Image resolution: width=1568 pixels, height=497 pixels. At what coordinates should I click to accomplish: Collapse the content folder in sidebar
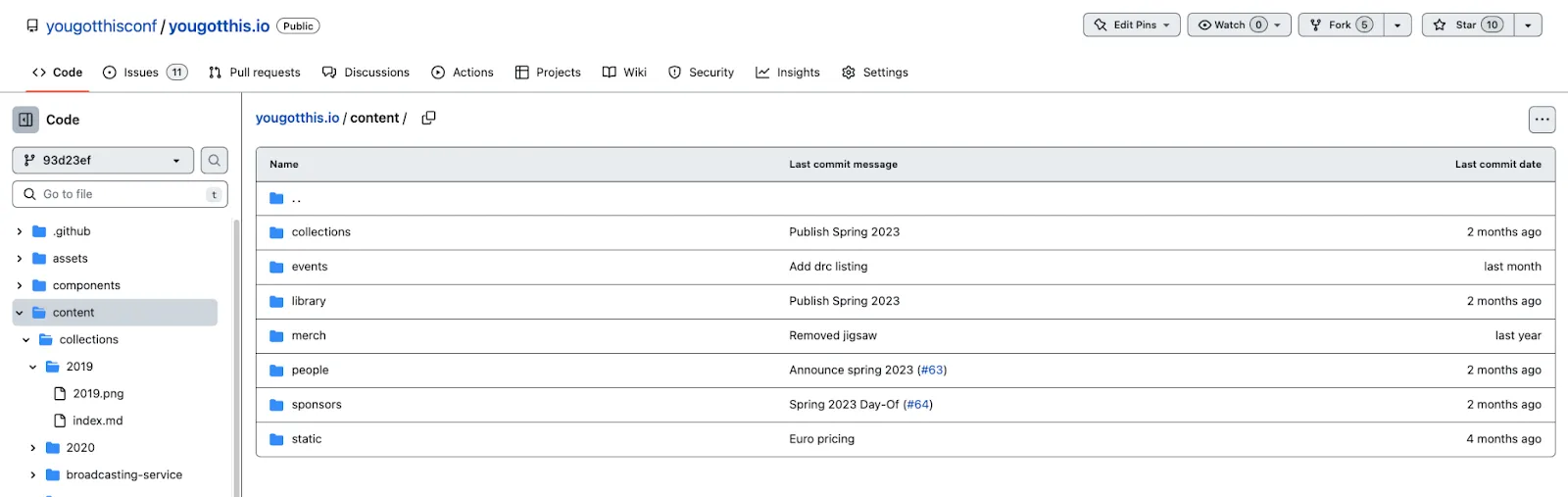[x=20, y=313]
